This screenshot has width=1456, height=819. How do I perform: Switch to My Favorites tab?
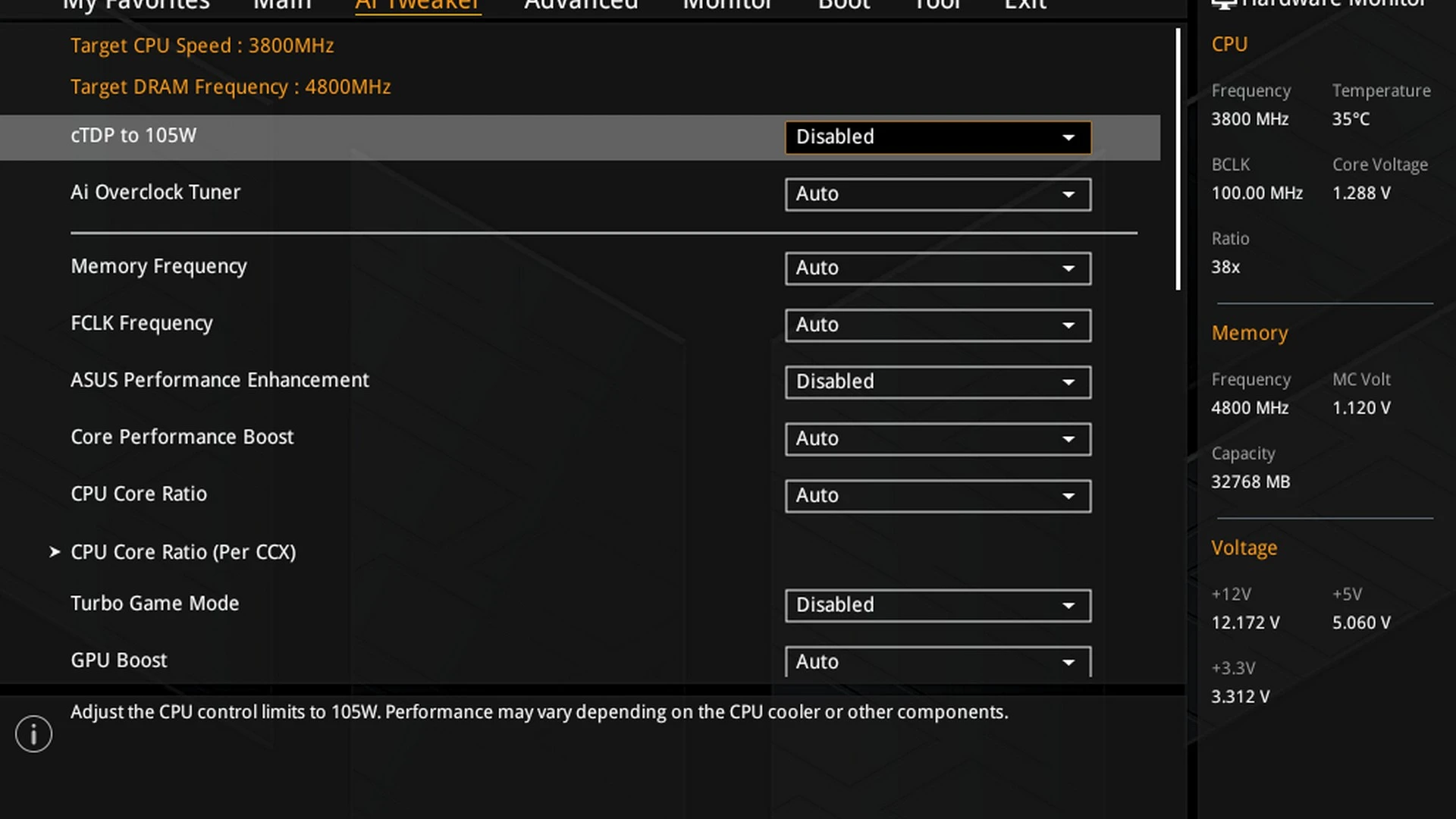(x=136, y=5)
